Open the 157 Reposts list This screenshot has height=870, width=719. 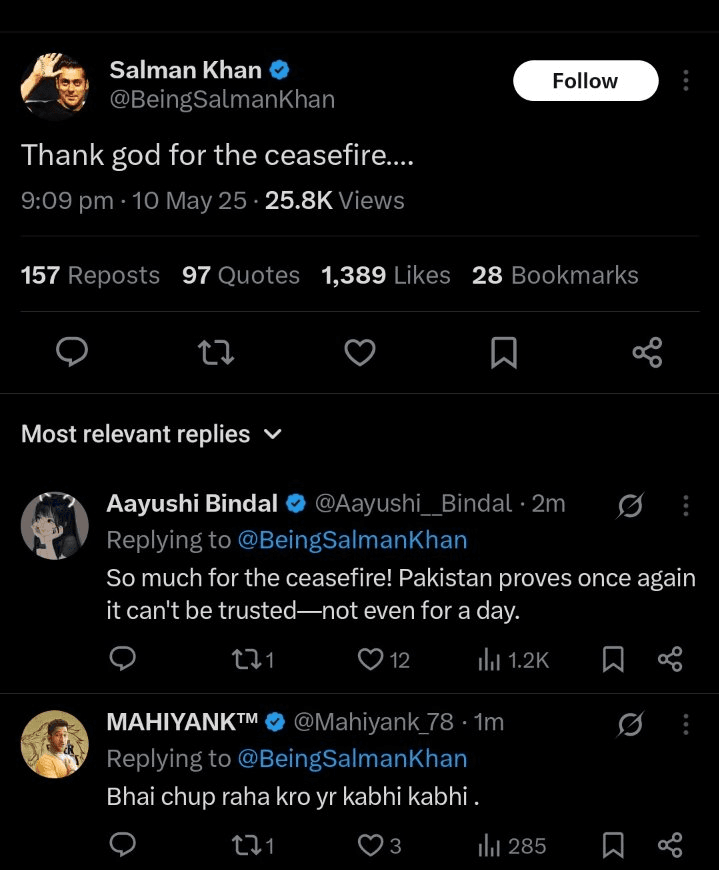[x=90, y=275]
